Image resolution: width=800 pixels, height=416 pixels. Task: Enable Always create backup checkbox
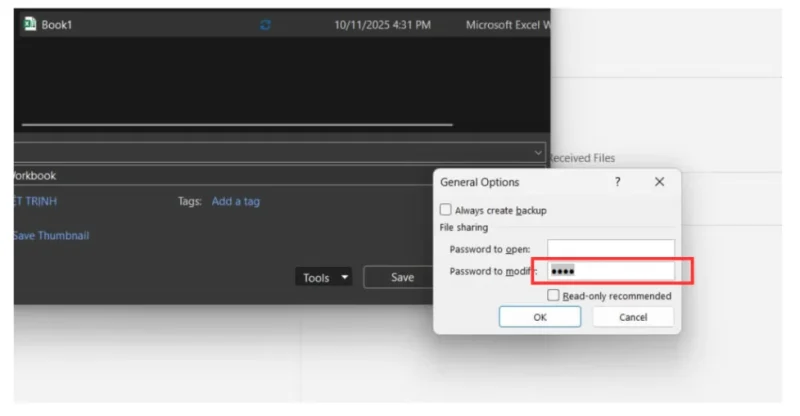(446, 211)
